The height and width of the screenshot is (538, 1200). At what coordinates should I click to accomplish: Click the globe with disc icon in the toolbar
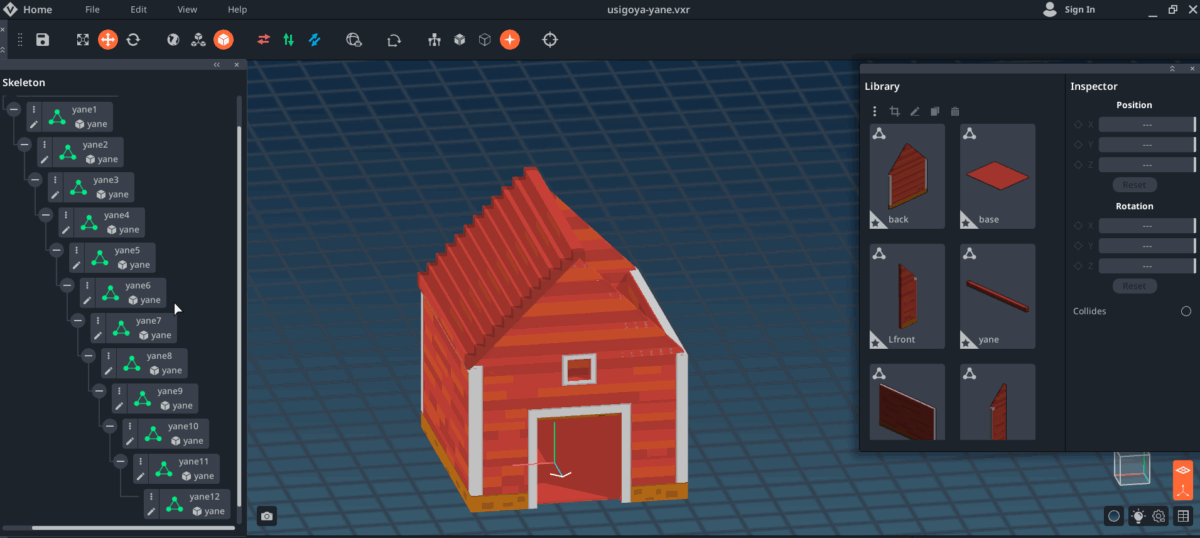(353, 40)
